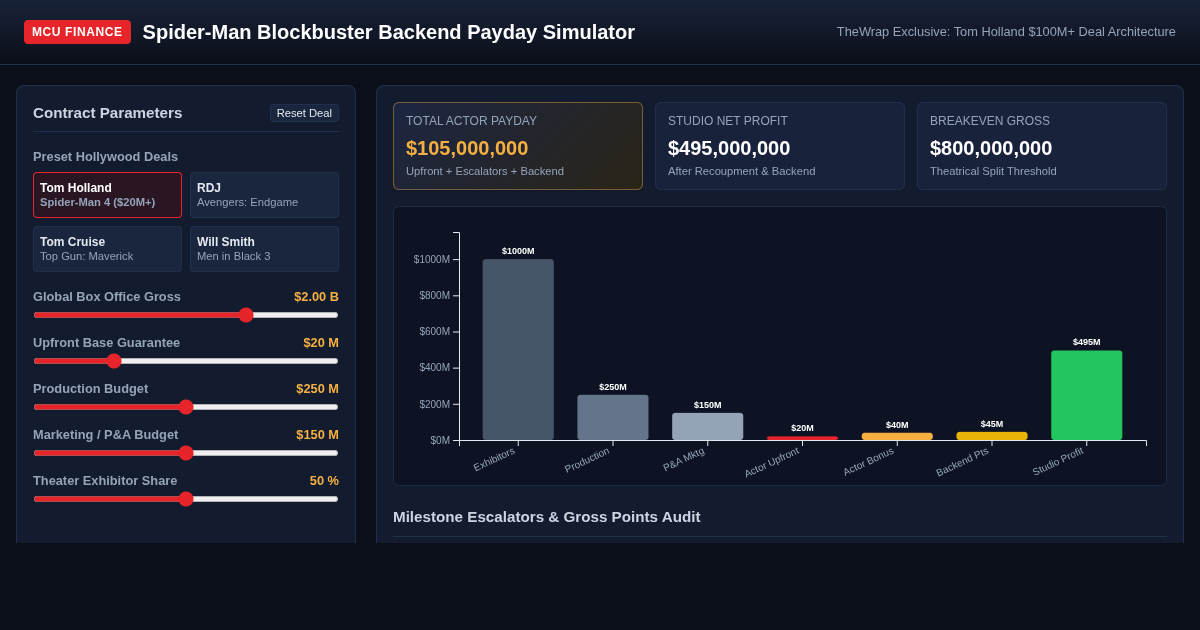
Task: Click the $495,000,000 net profit amount
Action: click(729, 148)
